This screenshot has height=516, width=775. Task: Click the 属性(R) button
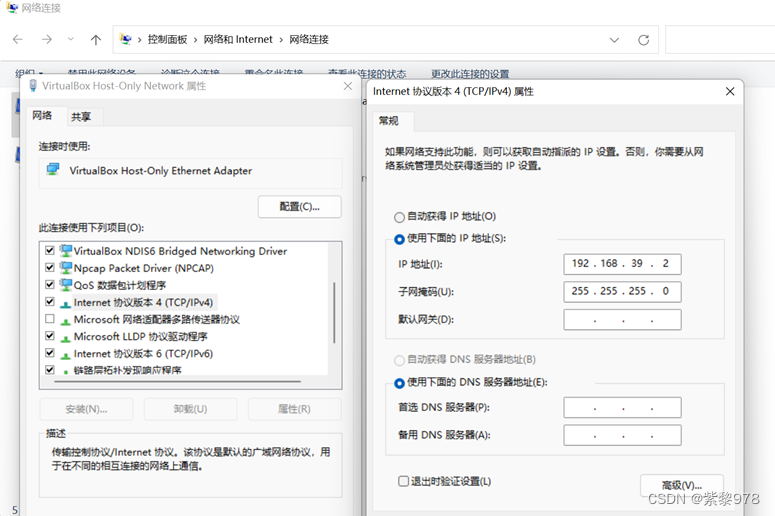tap(295, 409)
